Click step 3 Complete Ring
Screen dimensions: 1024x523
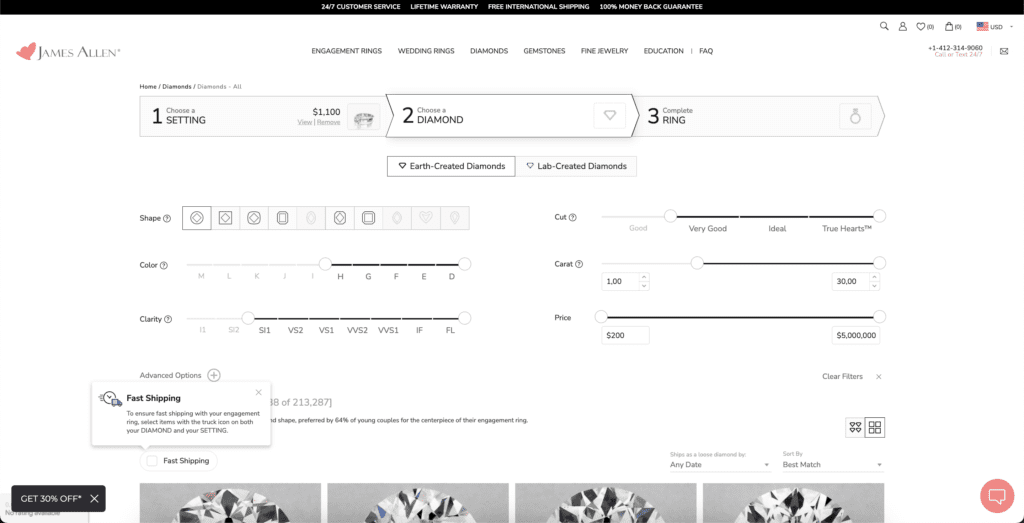pos(759,116)
